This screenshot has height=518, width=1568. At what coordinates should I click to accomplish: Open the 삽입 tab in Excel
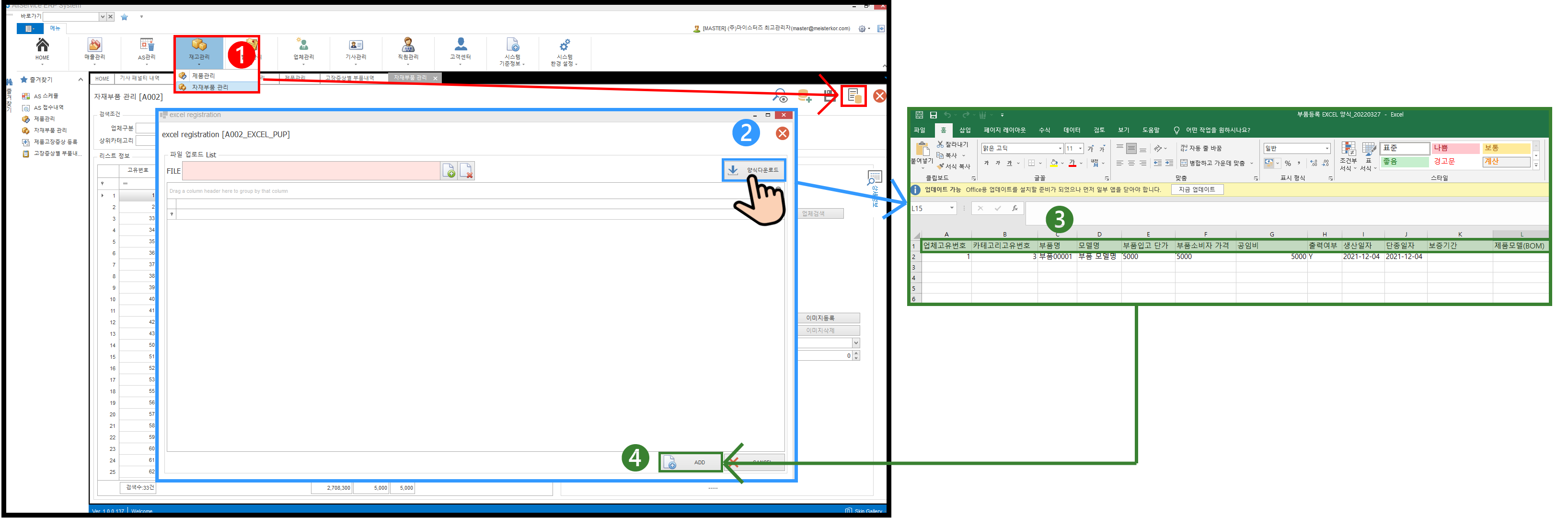point(965,130)
